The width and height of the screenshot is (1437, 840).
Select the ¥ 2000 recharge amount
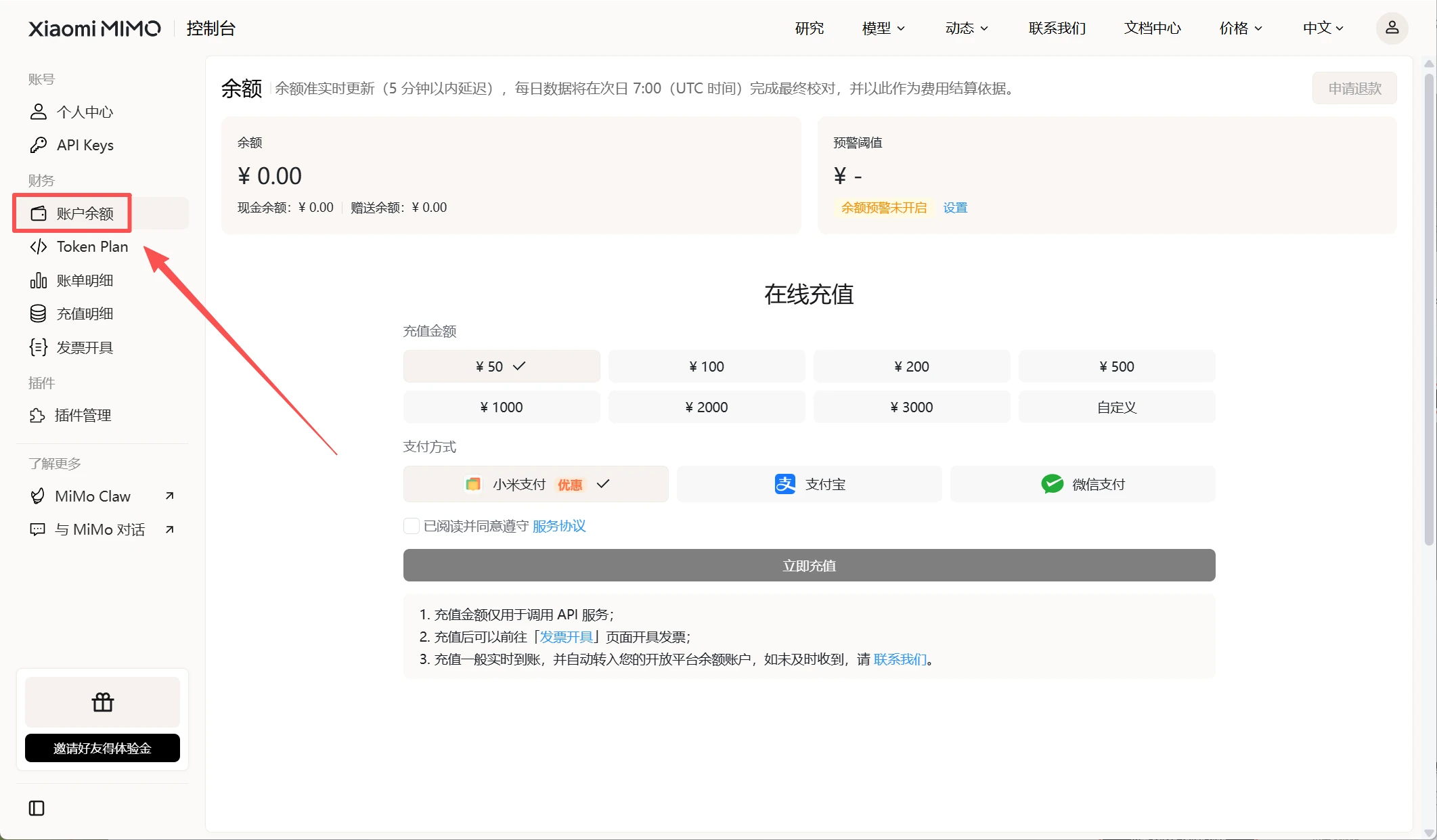coord(707,407)
